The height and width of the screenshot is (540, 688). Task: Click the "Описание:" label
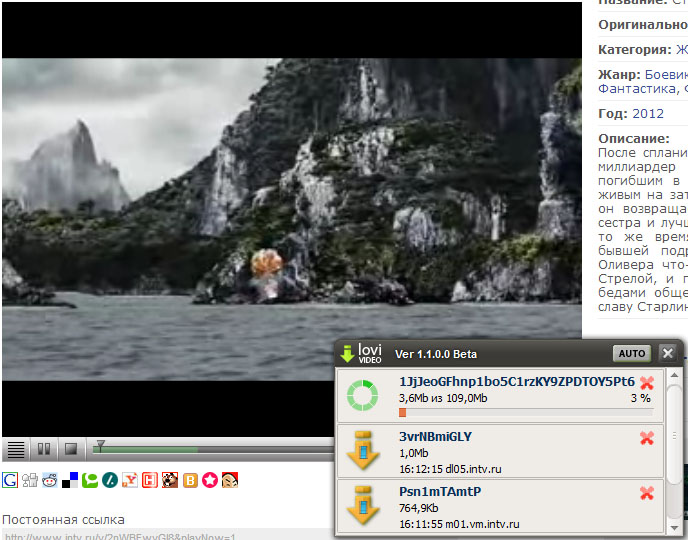(x=634, y=139)
